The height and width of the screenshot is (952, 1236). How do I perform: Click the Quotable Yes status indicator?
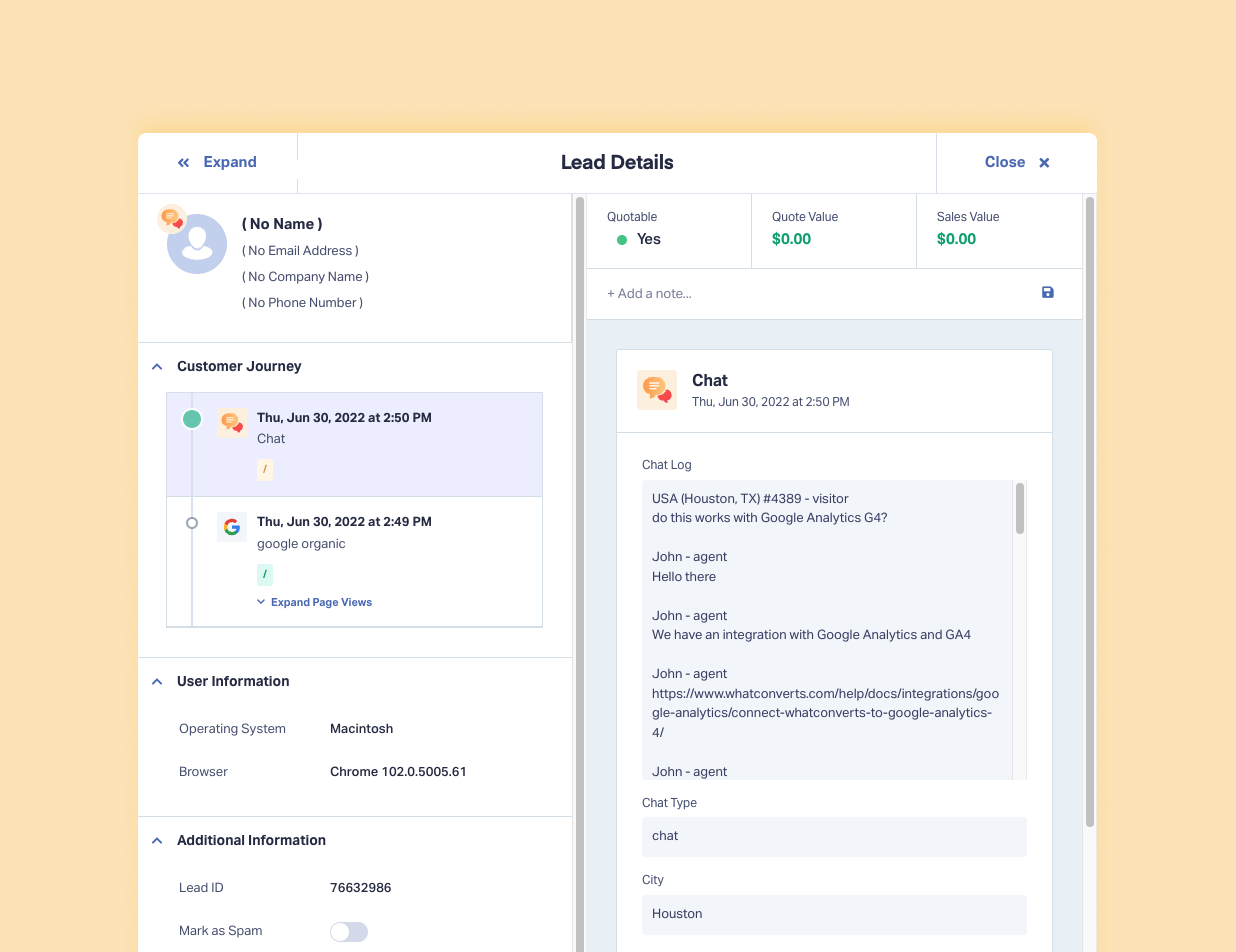tap(638, 239)
